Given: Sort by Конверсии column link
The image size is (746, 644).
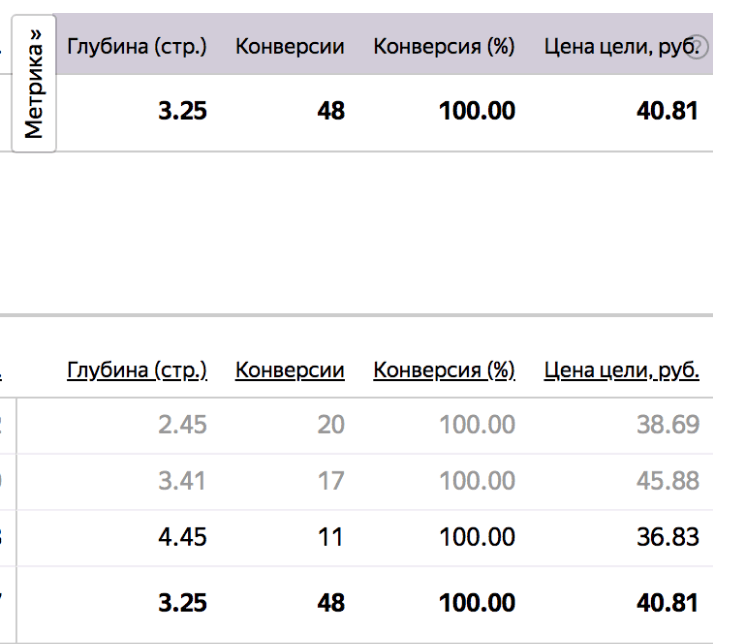Looking at the screenshot, I should 290,371.
